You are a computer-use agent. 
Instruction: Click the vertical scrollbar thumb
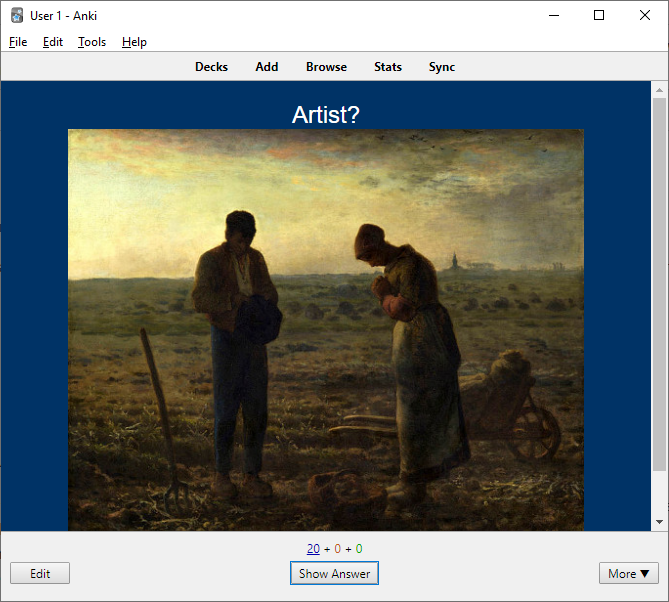[x=659, y=285]
